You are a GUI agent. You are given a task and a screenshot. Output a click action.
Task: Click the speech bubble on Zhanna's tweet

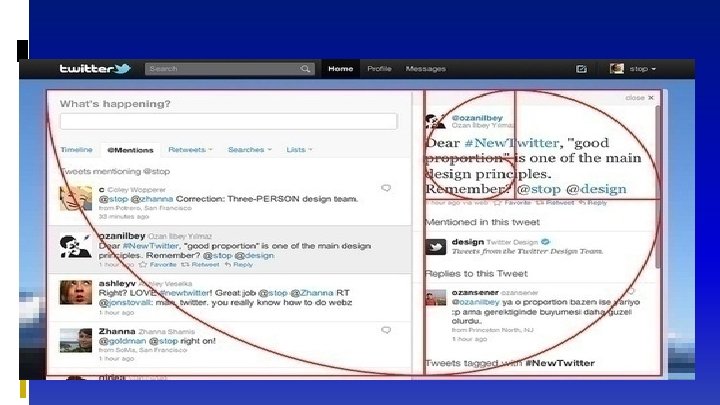click(386, 330)
